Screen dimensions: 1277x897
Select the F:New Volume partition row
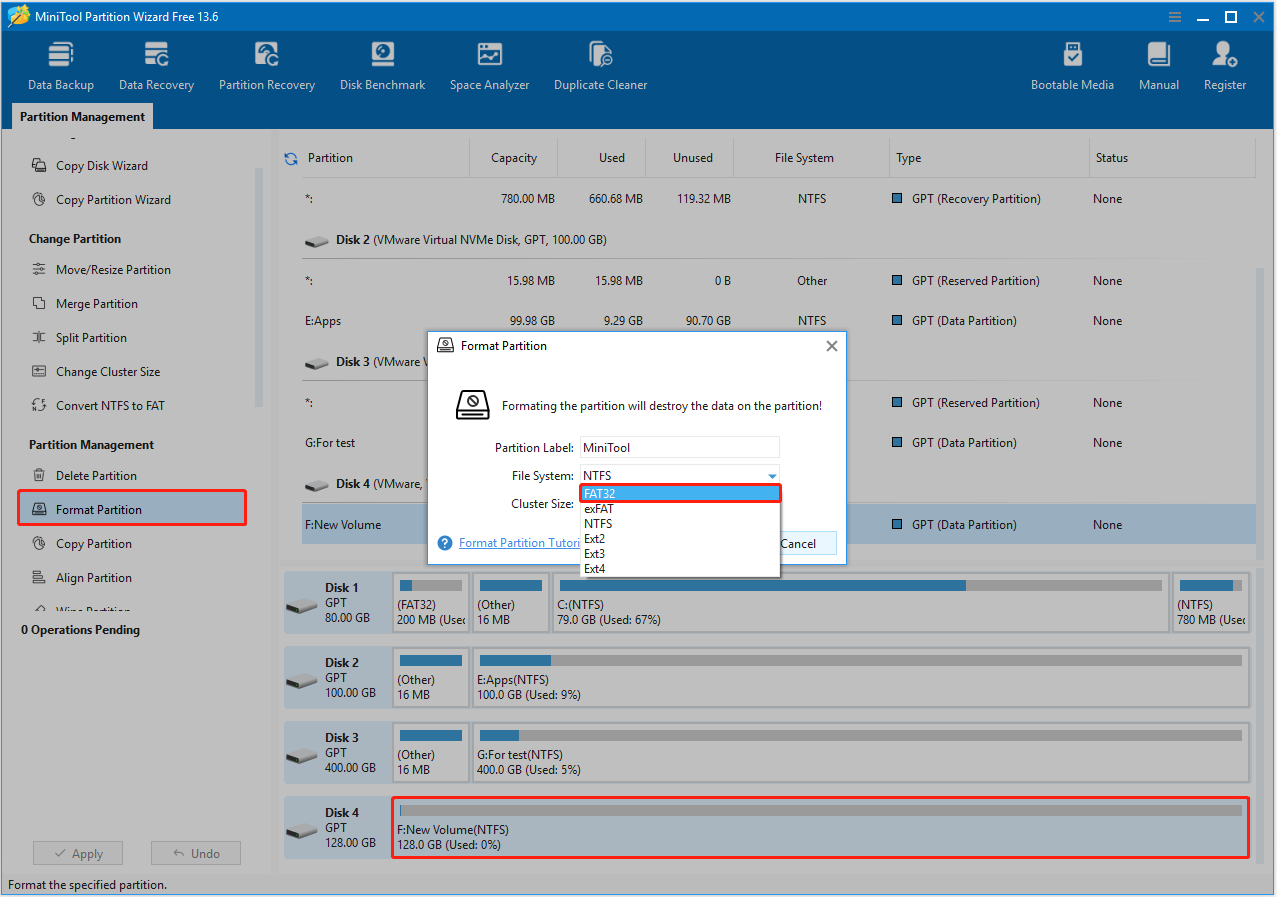point(778,525)
